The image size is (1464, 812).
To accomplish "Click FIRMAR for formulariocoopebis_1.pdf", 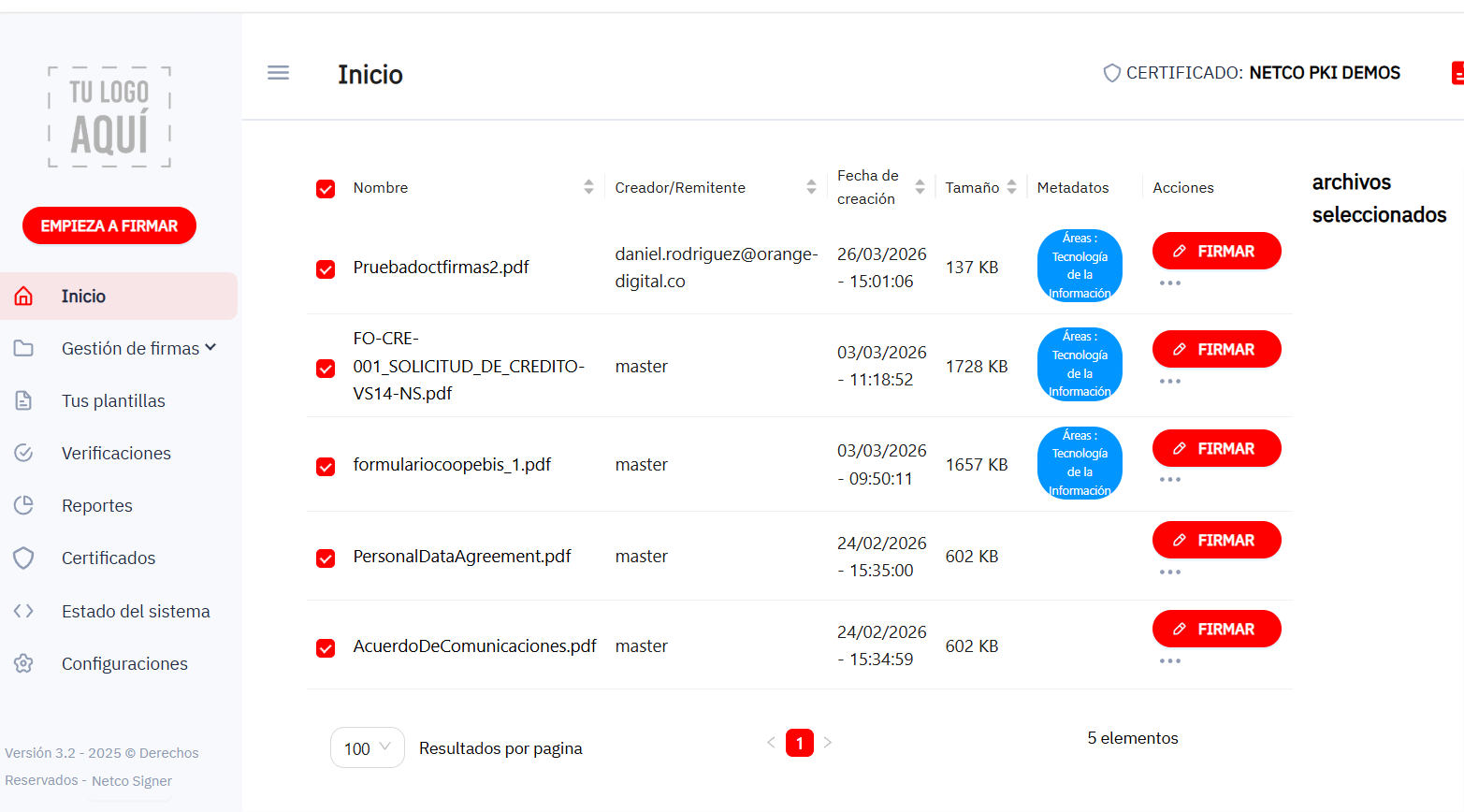I will 1216,448.
